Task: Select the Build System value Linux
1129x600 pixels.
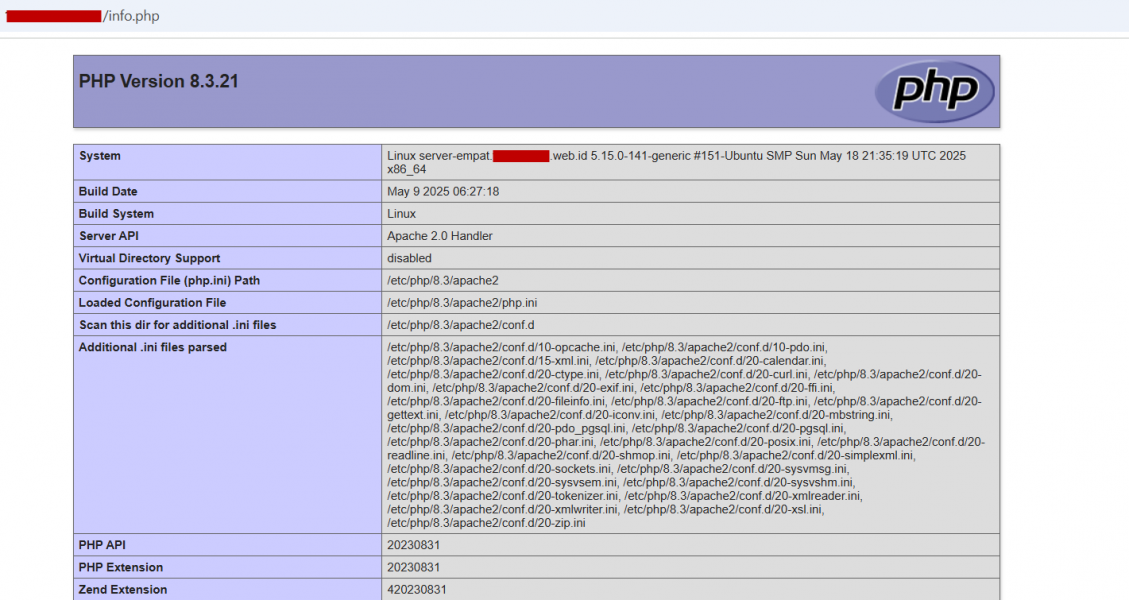Action: tap(401, 214)
